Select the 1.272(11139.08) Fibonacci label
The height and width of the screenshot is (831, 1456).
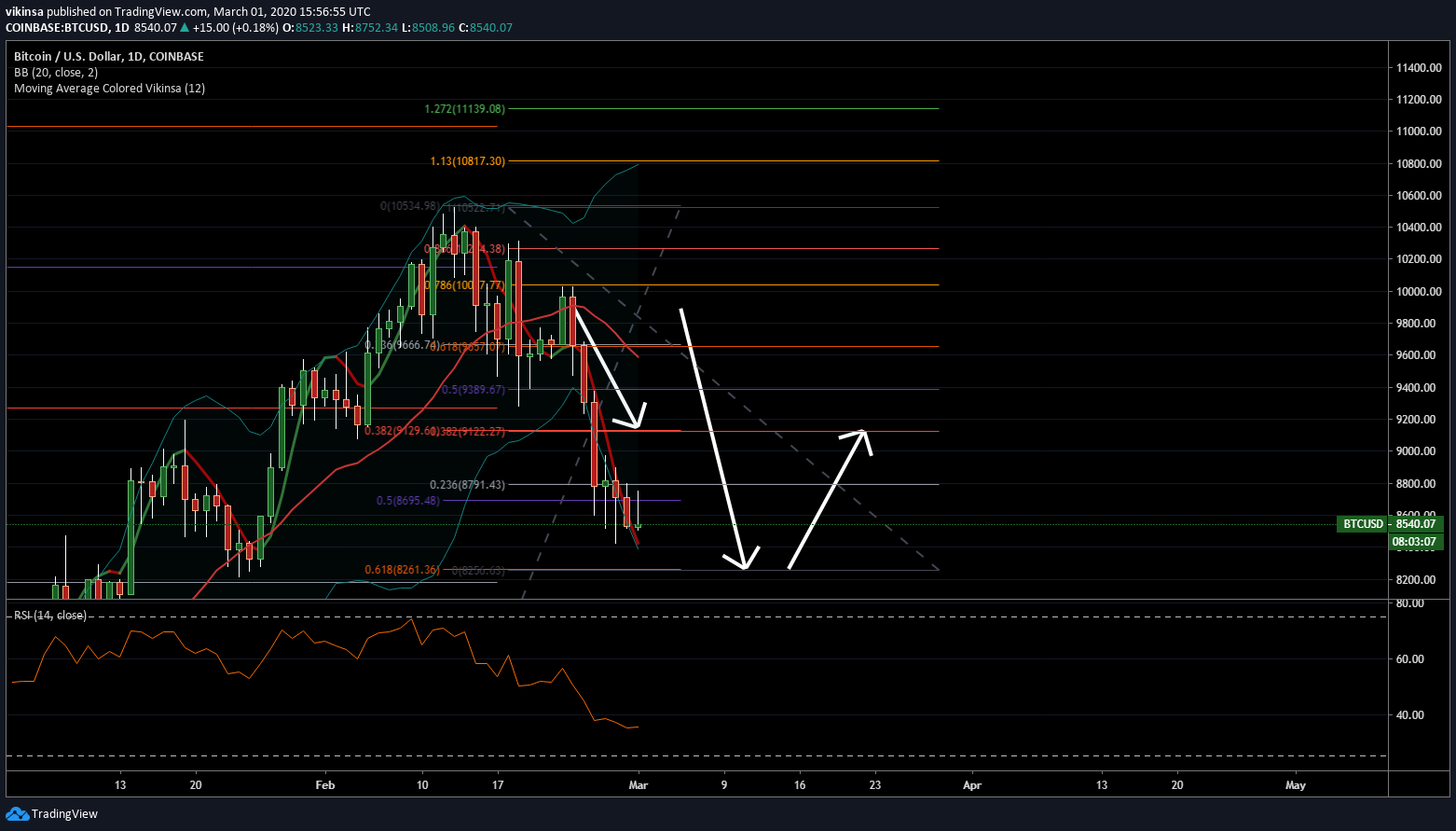tap(464, 109)
